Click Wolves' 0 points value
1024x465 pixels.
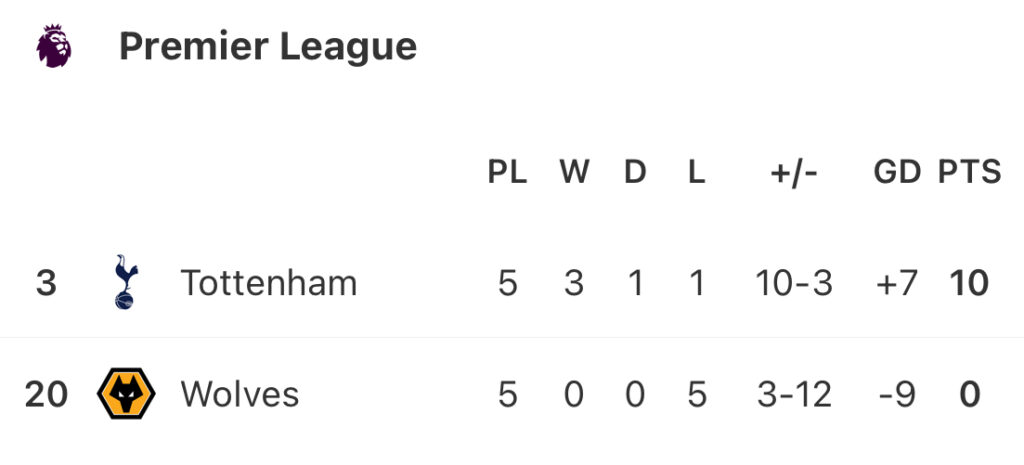970,395
